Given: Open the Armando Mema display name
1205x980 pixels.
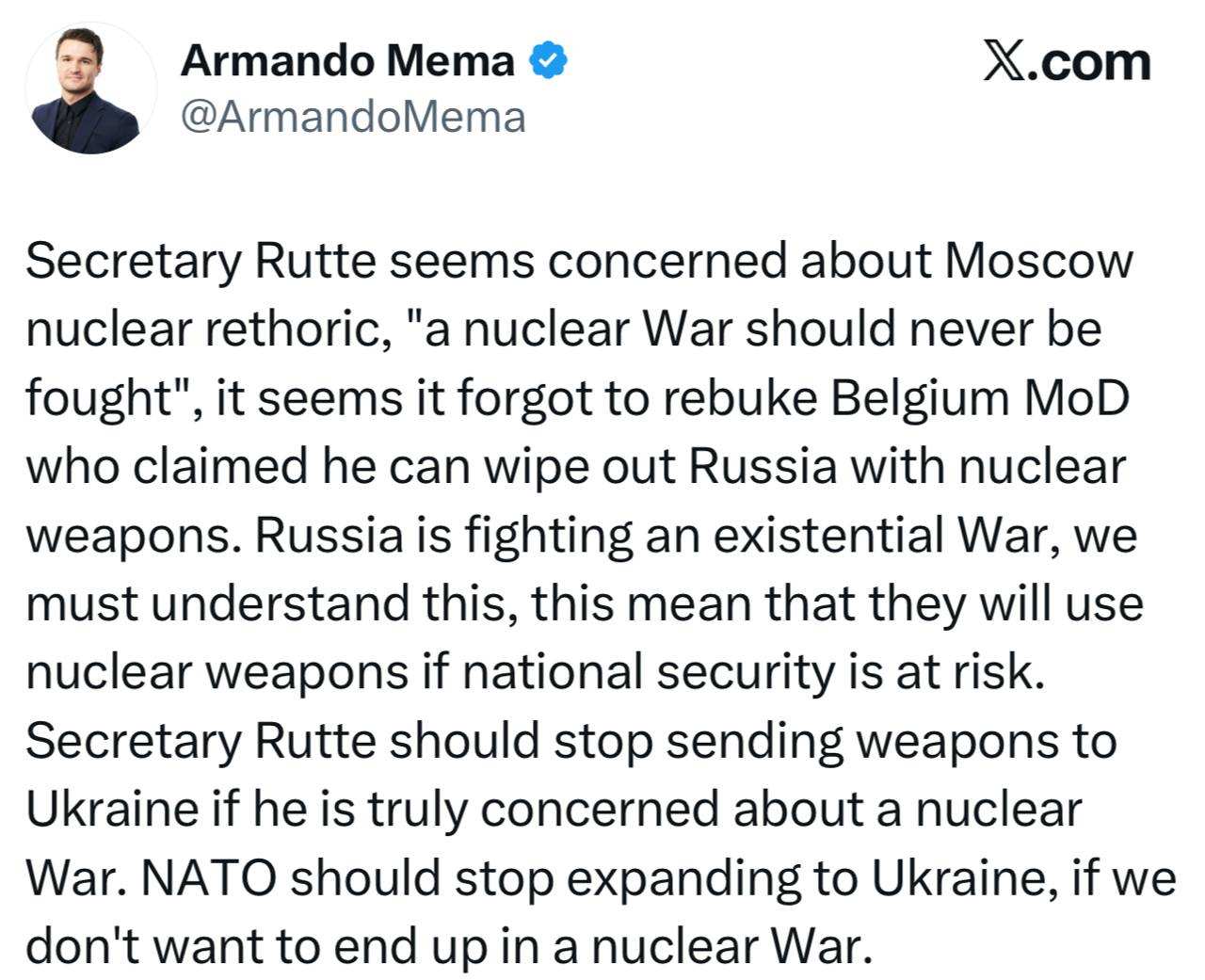Looking at the screenshot, I should tap(347, 61).
